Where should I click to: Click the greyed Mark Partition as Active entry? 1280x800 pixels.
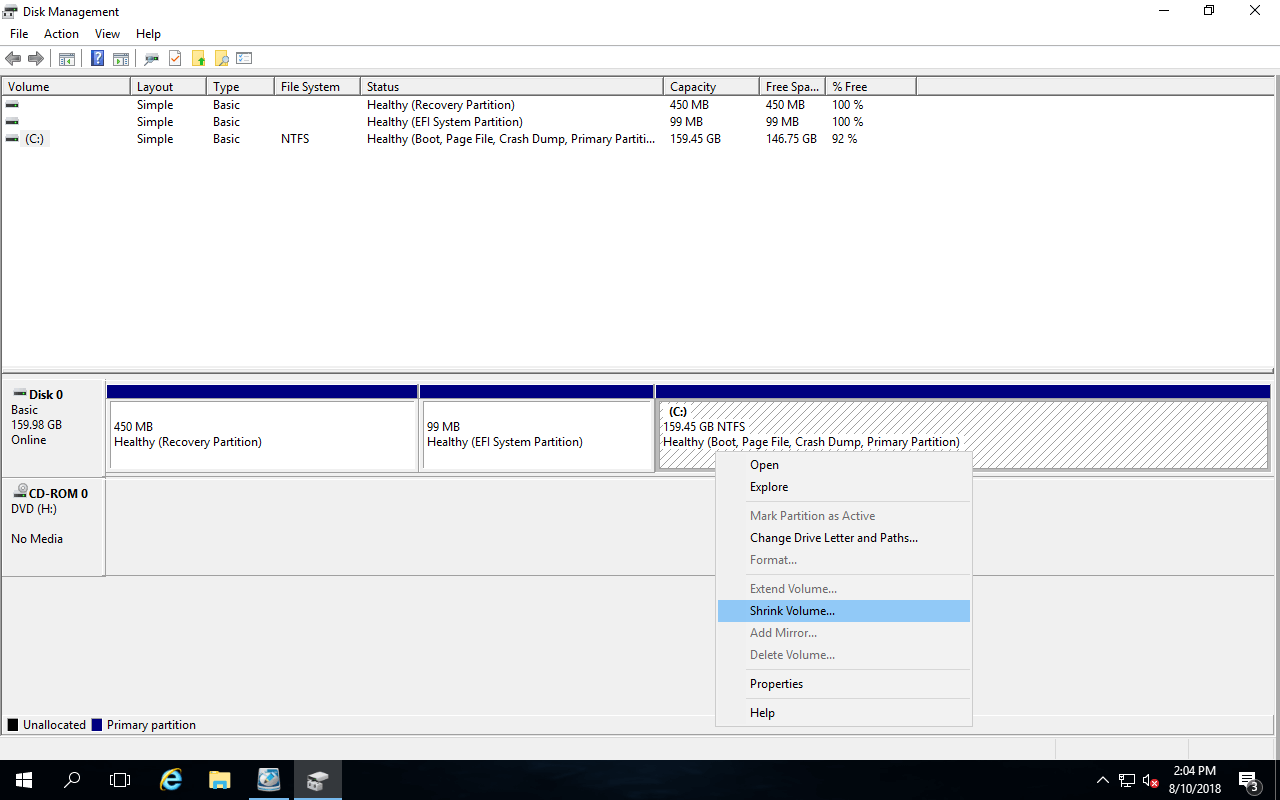point(844,516)
